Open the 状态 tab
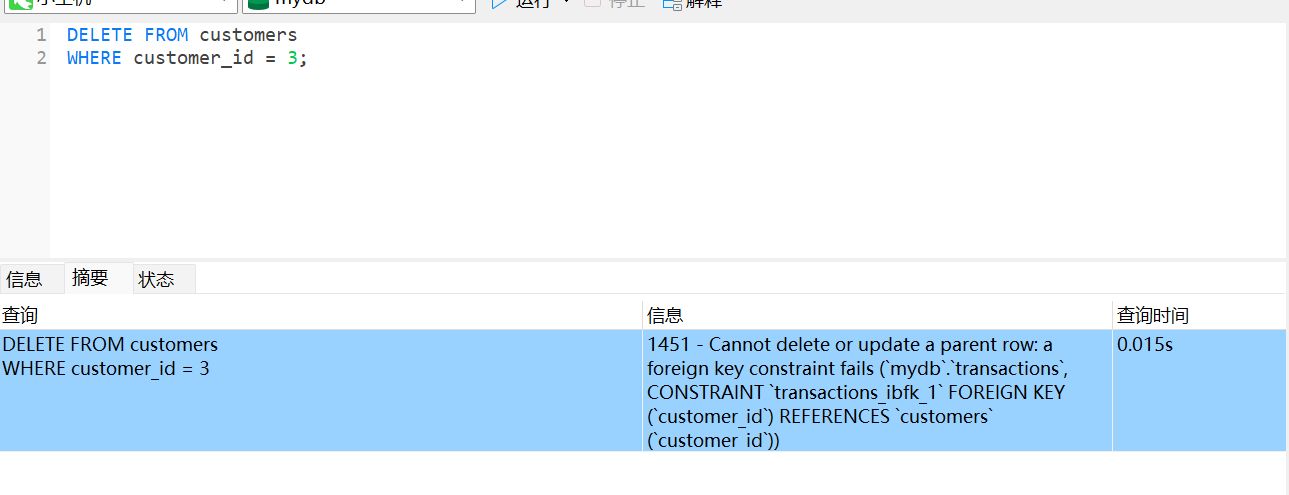This screenshot has height=495, width=1289. 156,280
